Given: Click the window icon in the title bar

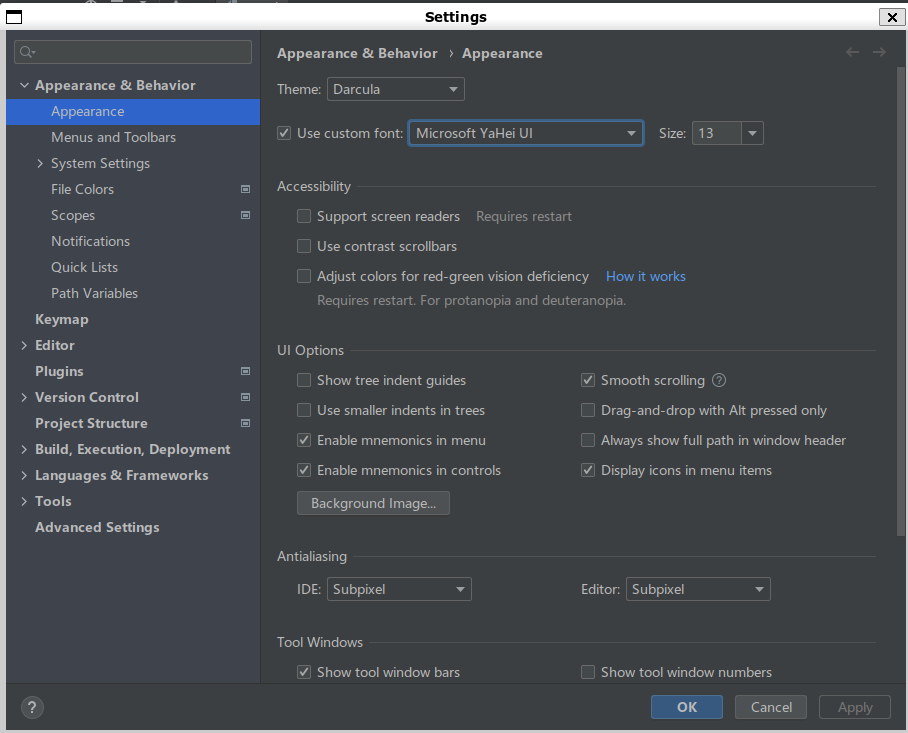Looking at the screenshot, I should coord(13,16).
